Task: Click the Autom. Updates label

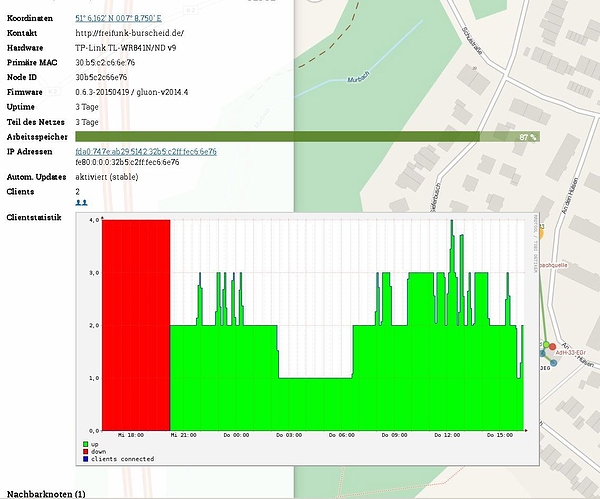Action: (36, 177)
